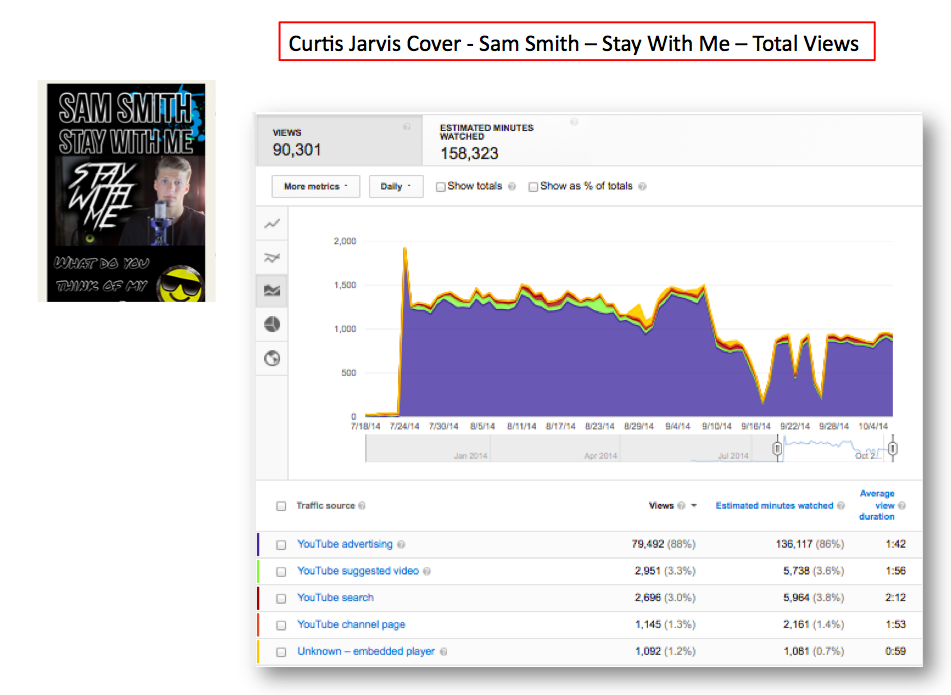Image resolution: width=951 pixels, height=695 pixels.
Task: Switch to the pie chart view icon
Action: (x=272, y=324)
